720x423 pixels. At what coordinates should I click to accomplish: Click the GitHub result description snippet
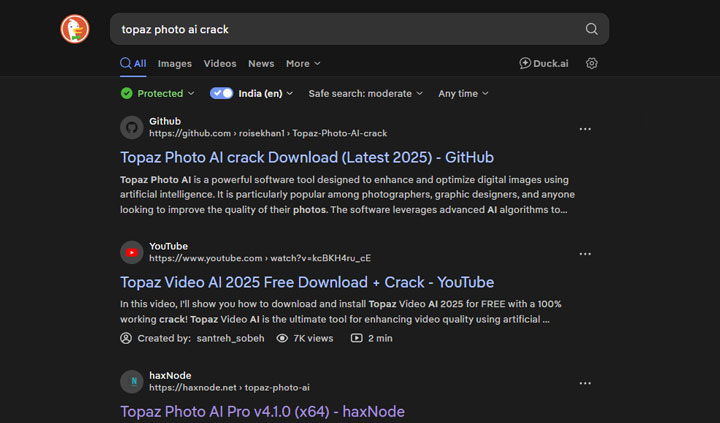click(348, 195)
